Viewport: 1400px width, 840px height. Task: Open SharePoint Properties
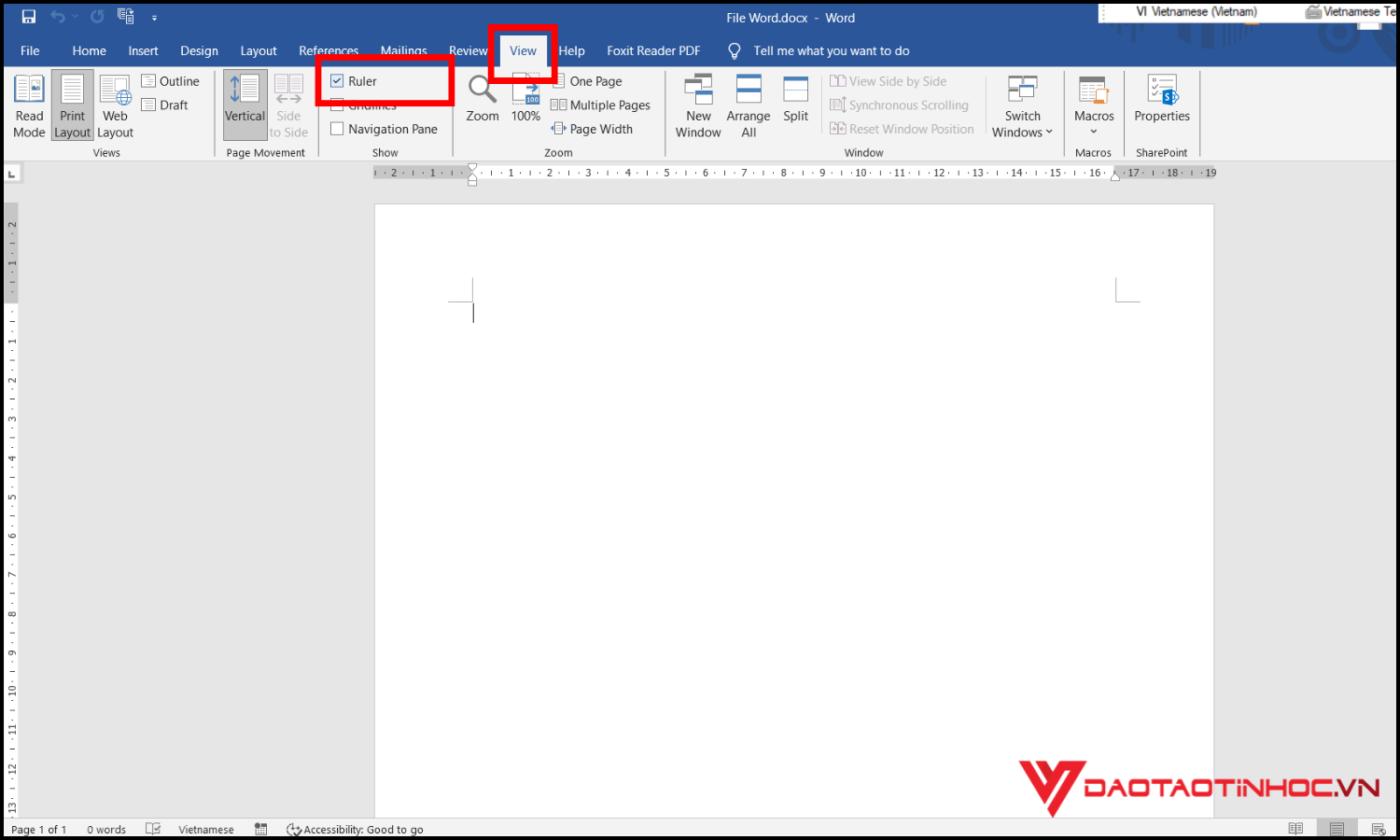click(1162, 98)
